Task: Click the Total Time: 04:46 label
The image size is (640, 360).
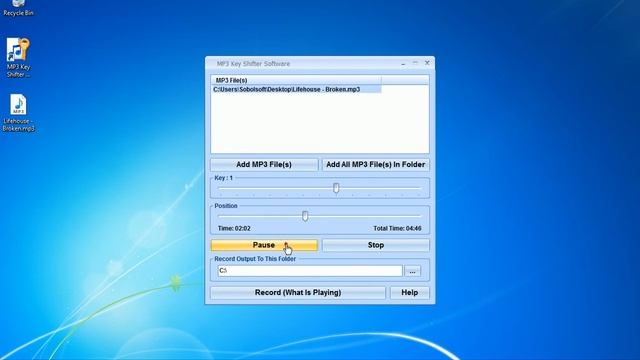Action: point(397,229)
